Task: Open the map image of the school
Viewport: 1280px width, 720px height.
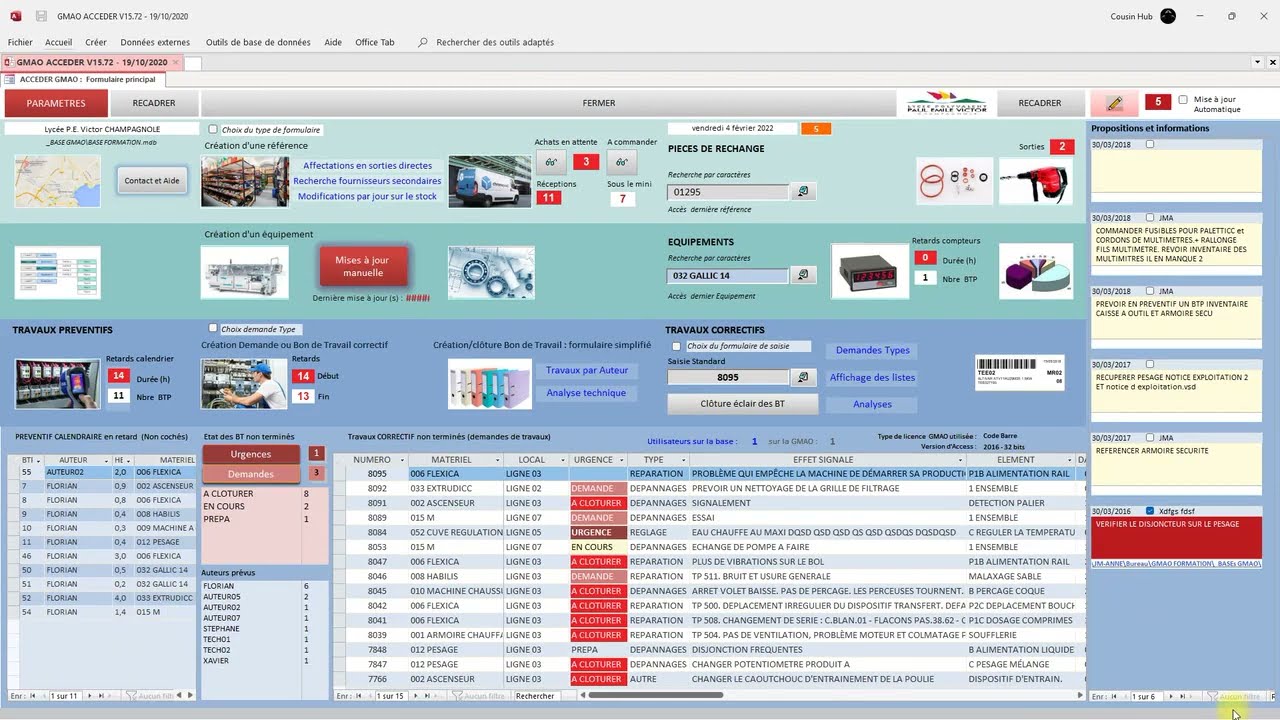Action: 57,181
